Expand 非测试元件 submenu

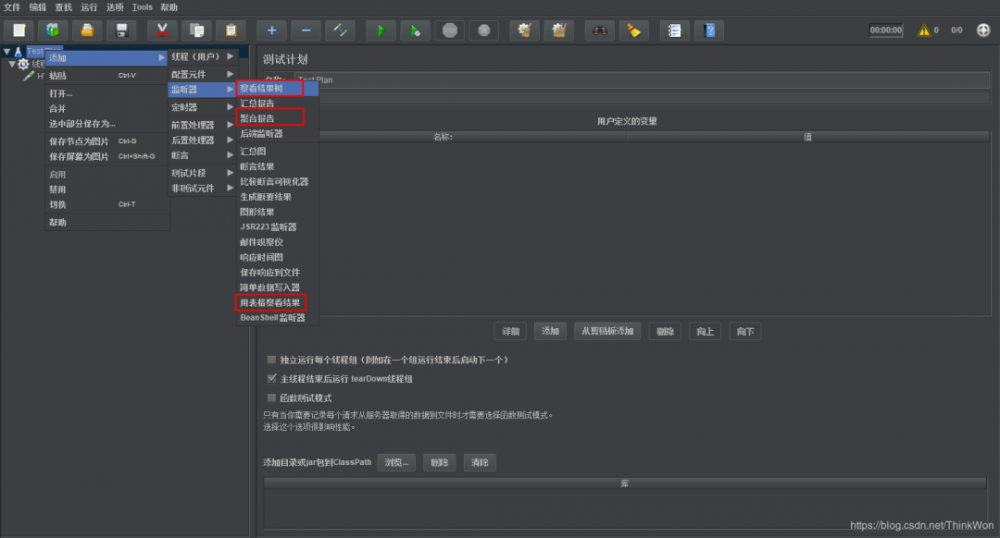tap(203, 188)
